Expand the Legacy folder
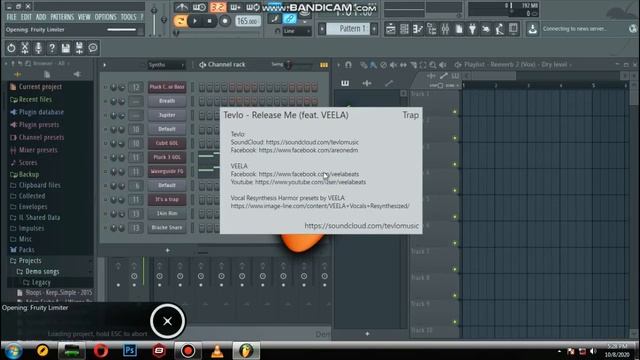 point(41,282)
